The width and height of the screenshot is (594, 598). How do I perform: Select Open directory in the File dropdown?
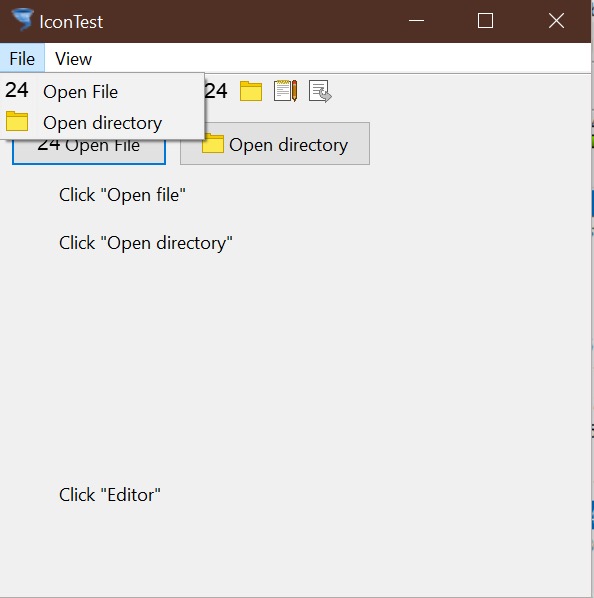pos(102,123)
